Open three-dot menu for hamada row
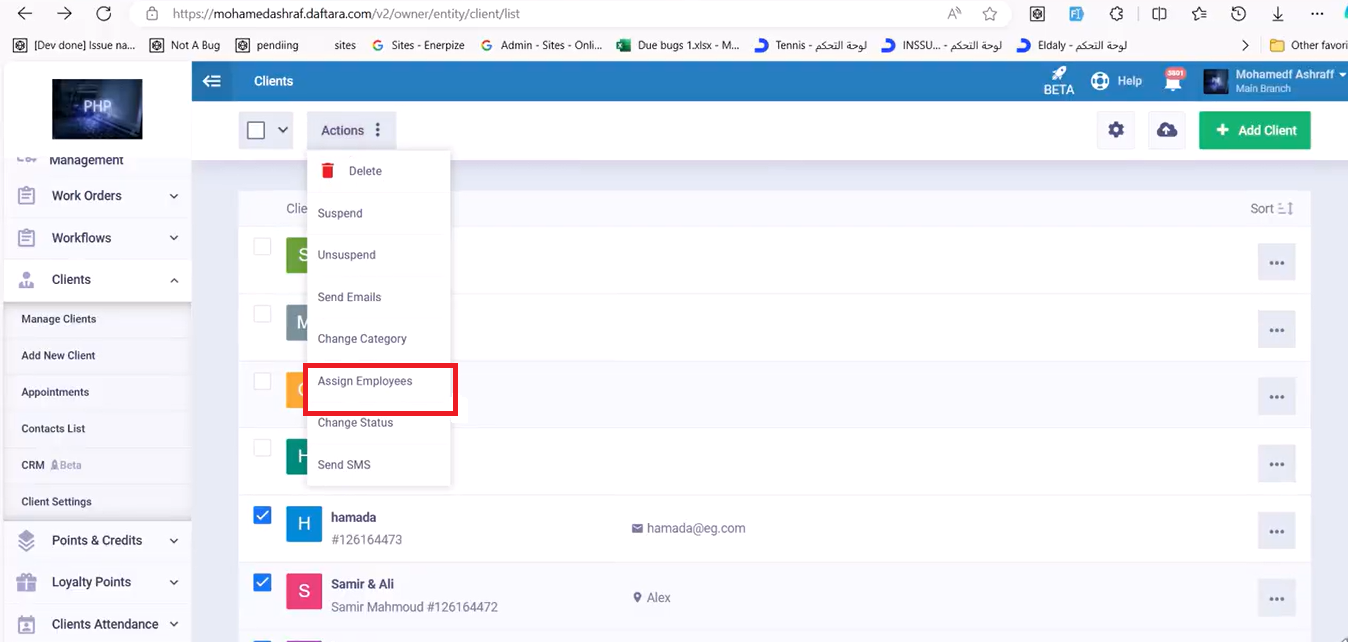The height and width of the screenshot is (642, 1348). (1276, 531)
